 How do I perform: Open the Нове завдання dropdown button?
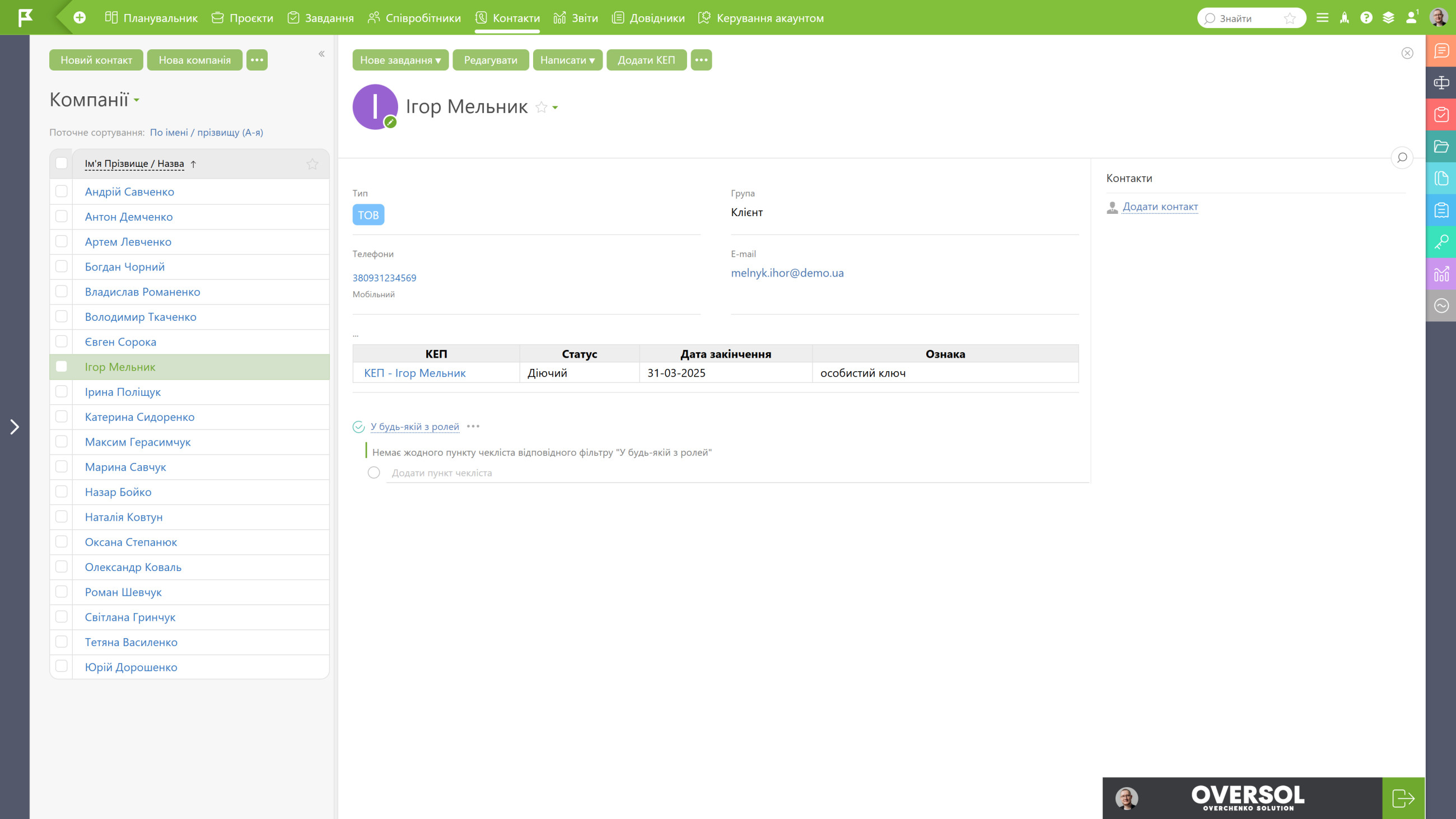tap(400, 60)
